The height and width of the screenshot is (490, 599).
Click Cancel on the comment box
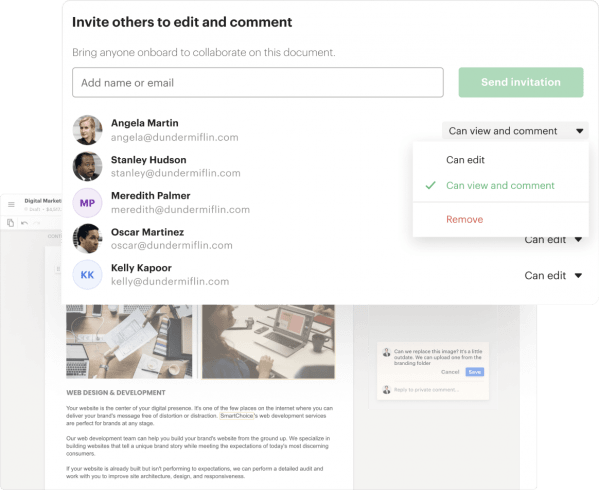tap(450, 372)
